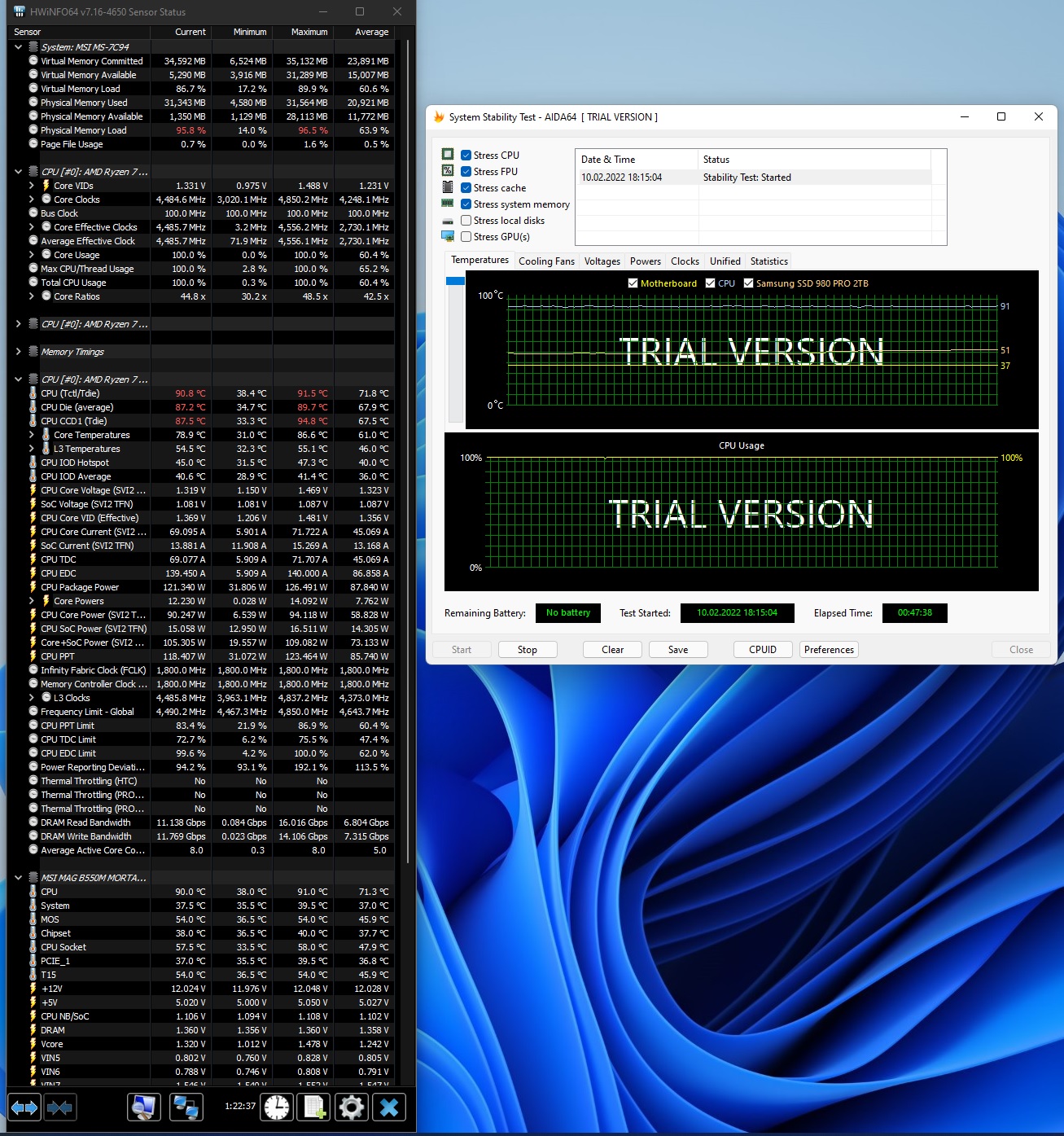Uncheck the Stress system memory checkbox
This screenshot has height=1136, width=1064.
point(466,204)
